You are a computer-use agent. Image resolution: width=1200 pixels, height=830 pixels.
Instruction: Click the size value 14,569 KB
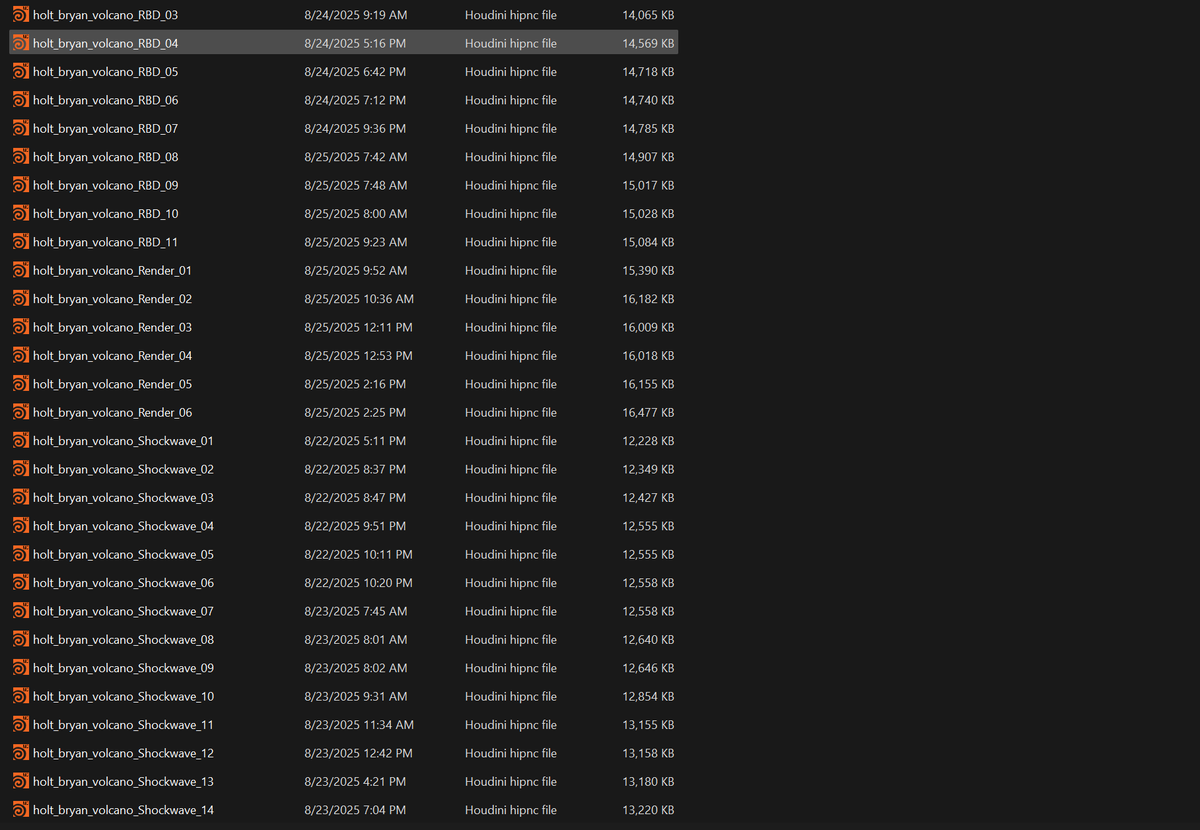pos(648,43)
